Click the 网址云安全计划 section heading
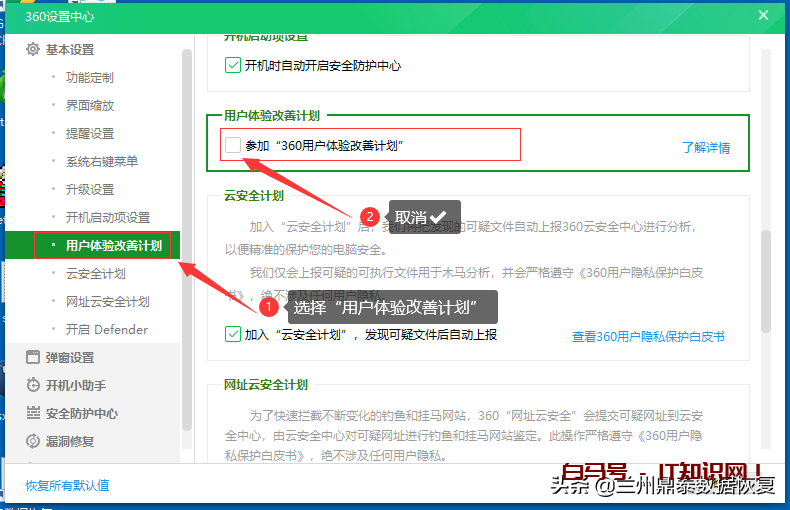790x510 pixels. (x=266, y=385)
